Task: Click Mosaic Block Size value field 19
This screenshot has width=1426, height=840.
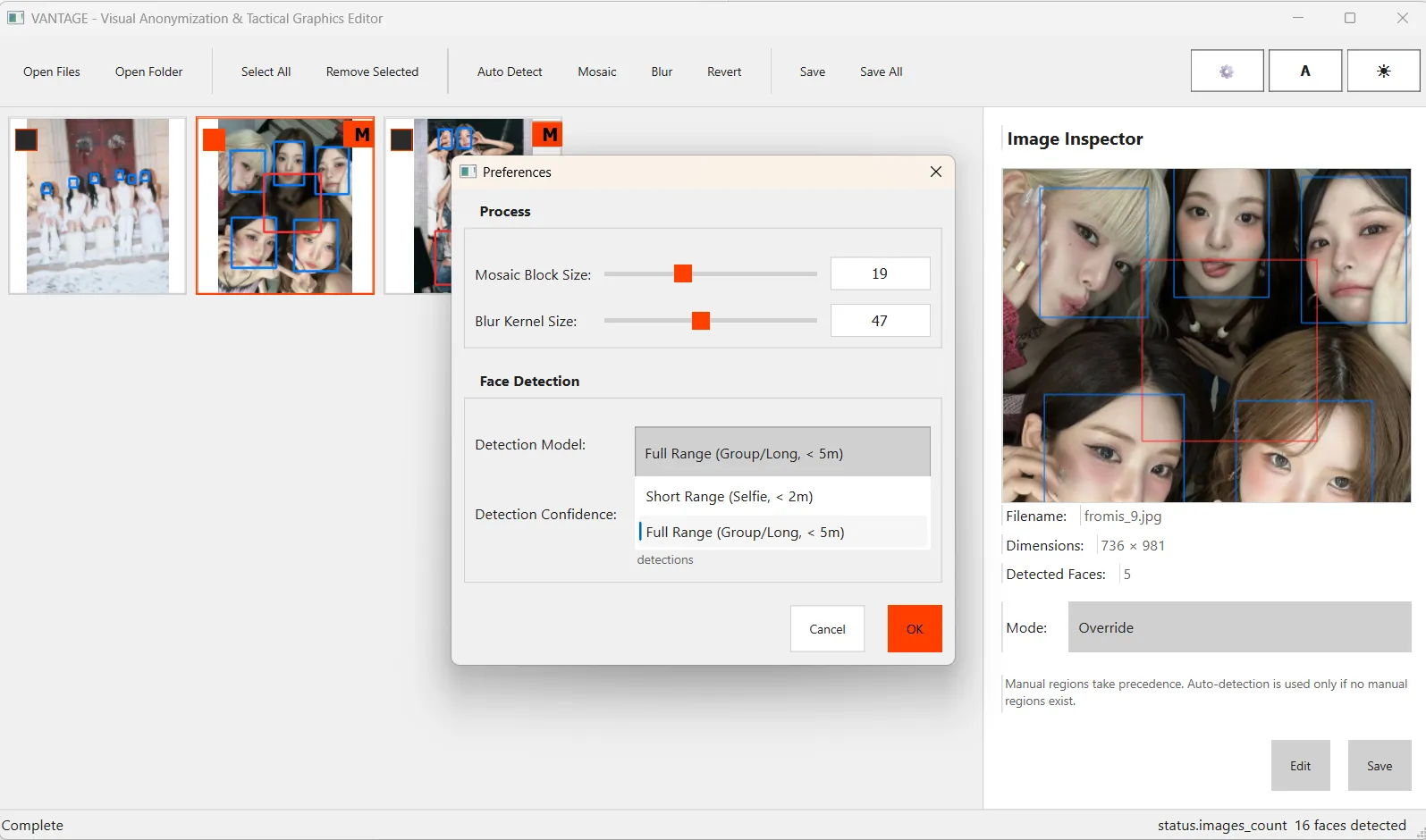Action: tap(880, 273)
